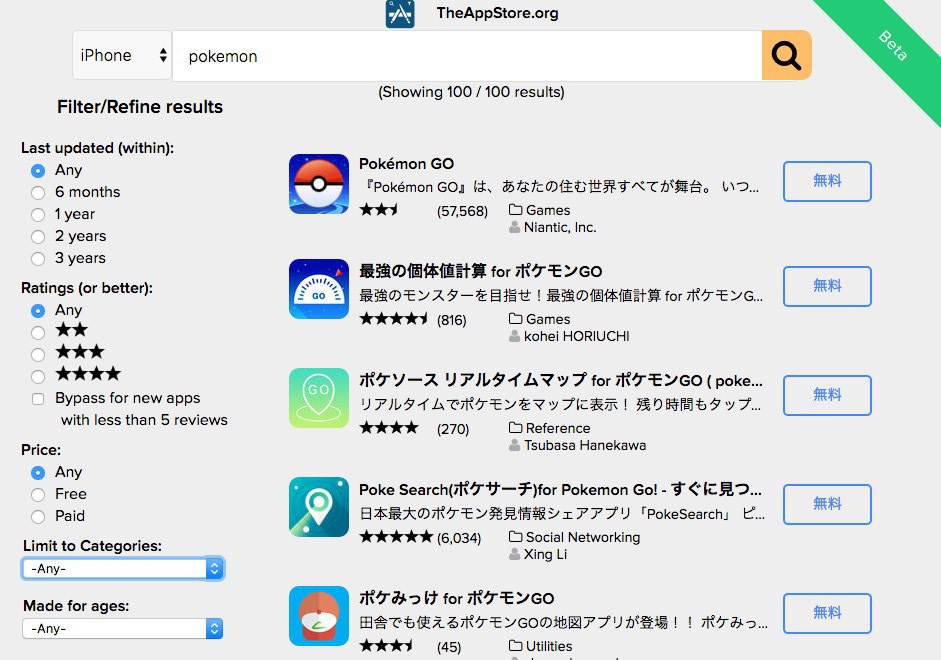The image size is (941, 660).
Task: Click five-star rating of Poke Search
Action: coord(396,536)
